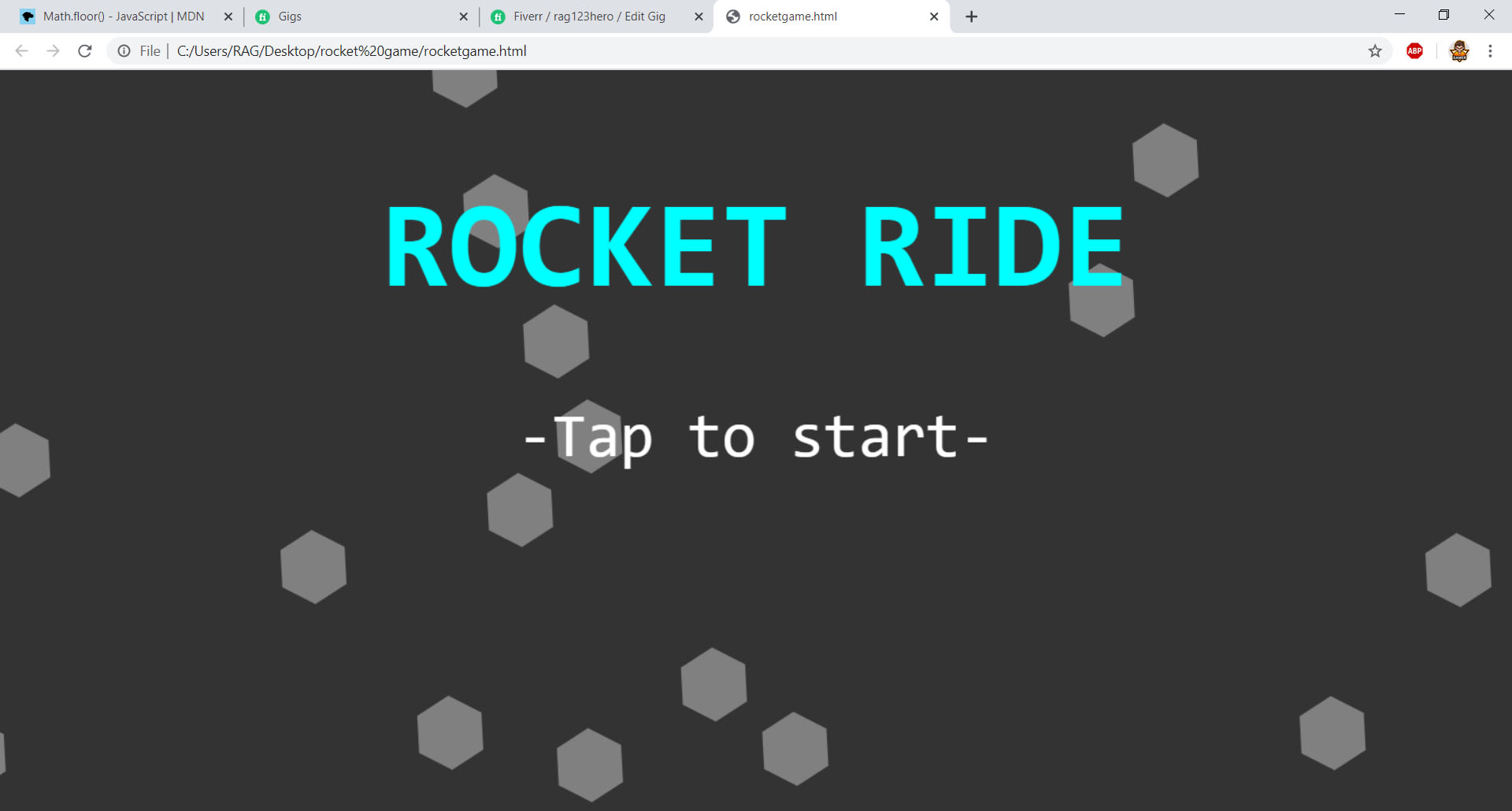
Task: Switch to the Gigs tab
Action: point(361,17)
